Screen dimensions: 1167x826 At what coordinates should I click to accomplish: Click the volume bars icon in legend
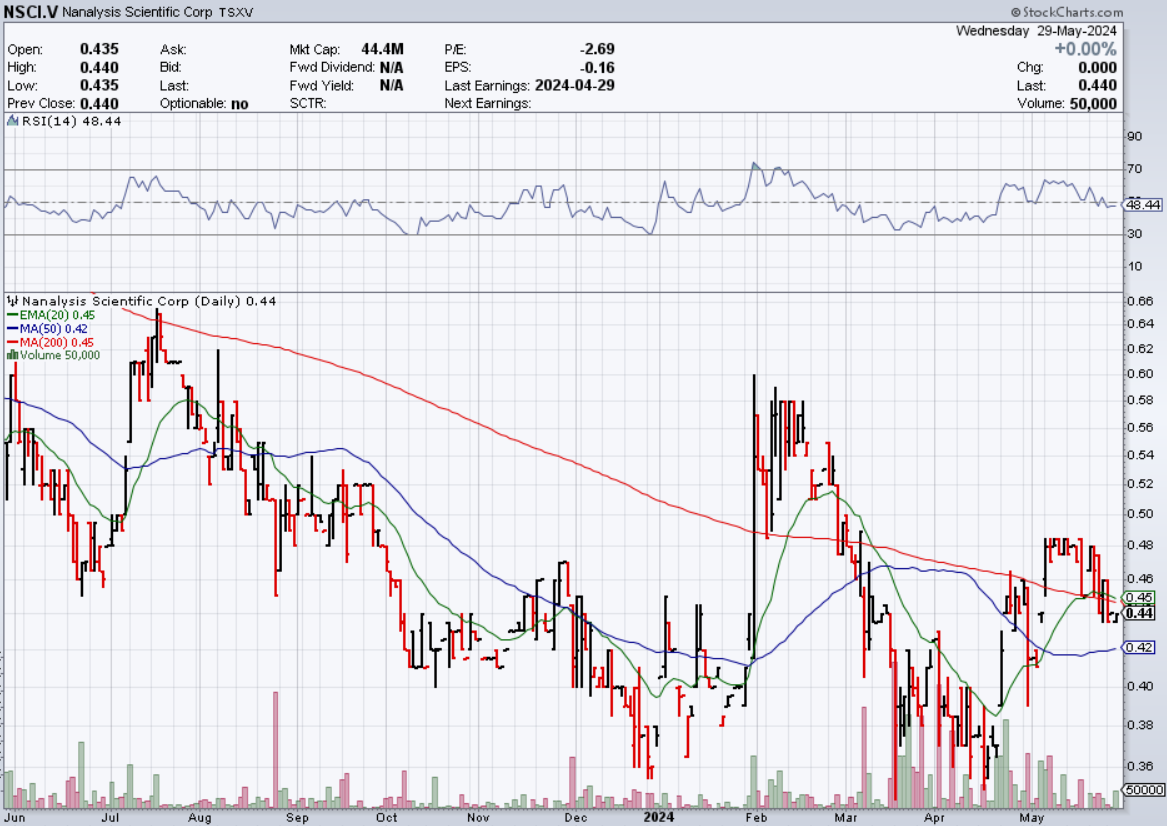(13, 355)
